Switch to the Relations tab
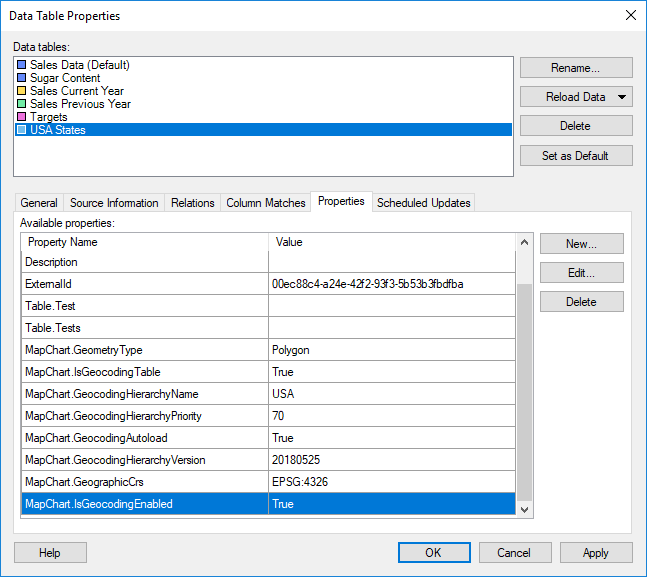647x577 pixels. click(x=192, y=203)
